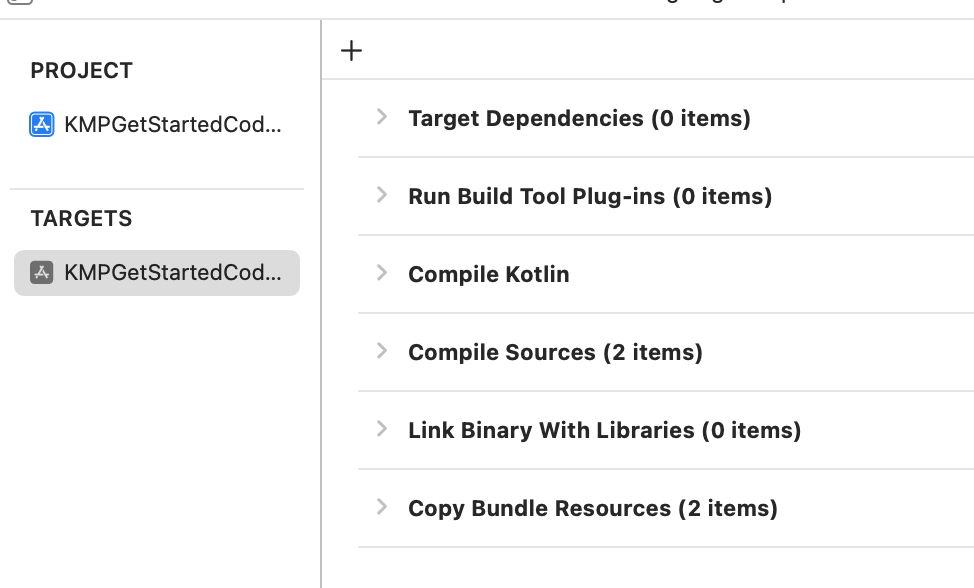Select the Compile Kotlin phase title
This screenshot has width=974, height=588.
click(x=488, y=274)
